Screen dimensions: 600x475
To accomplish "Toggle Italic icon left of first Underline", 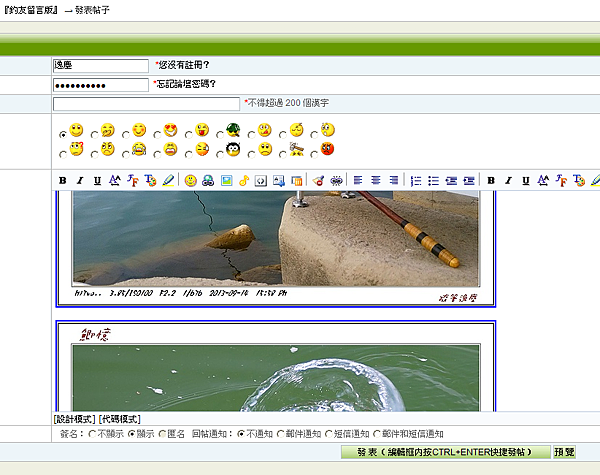I will [x=80, y=180].
